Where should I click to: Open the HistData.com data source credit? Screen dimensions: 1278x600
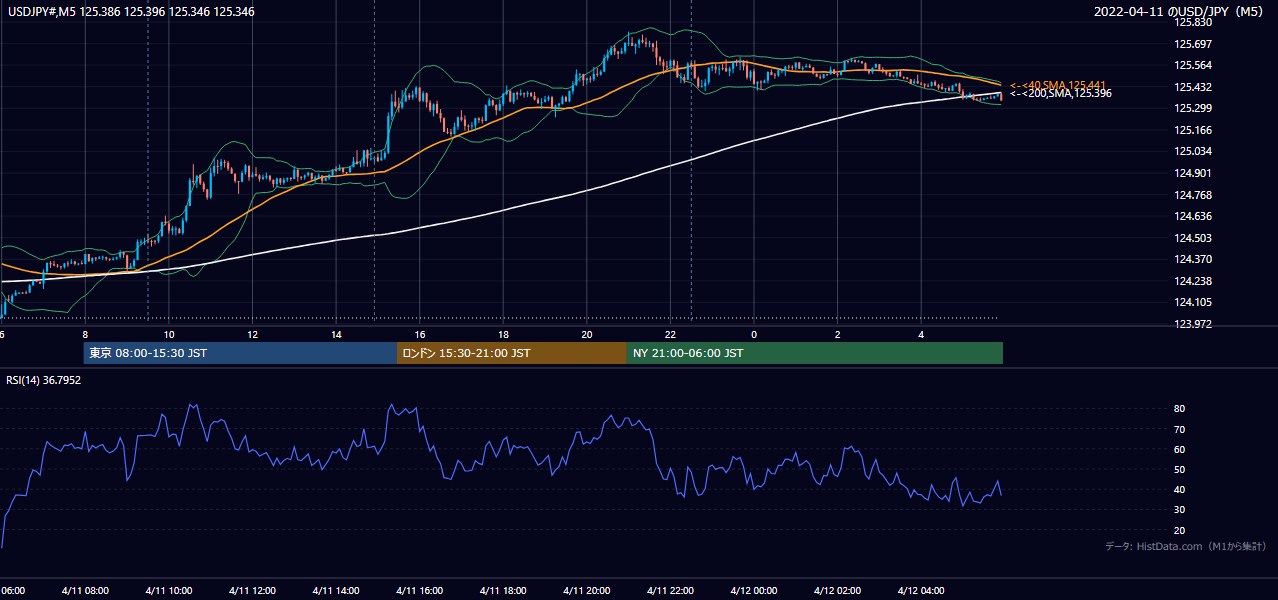pyautogui.click(x=1186, y=546)
